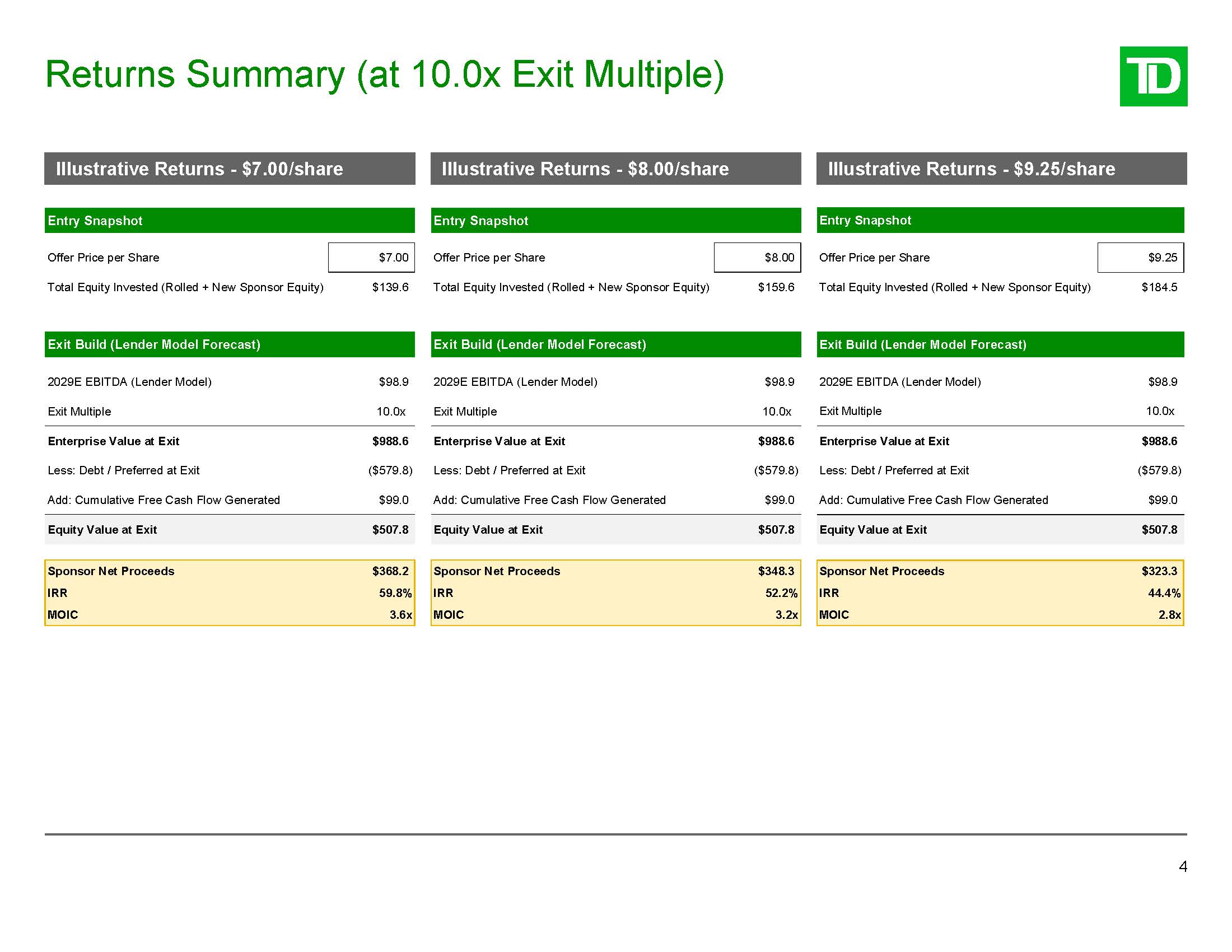Image resolution: width=1232 pixels, height=952 pixels.
Task: Click the $7.00 offer price input box
Action: pyautogui.click(x=371, y=258)
